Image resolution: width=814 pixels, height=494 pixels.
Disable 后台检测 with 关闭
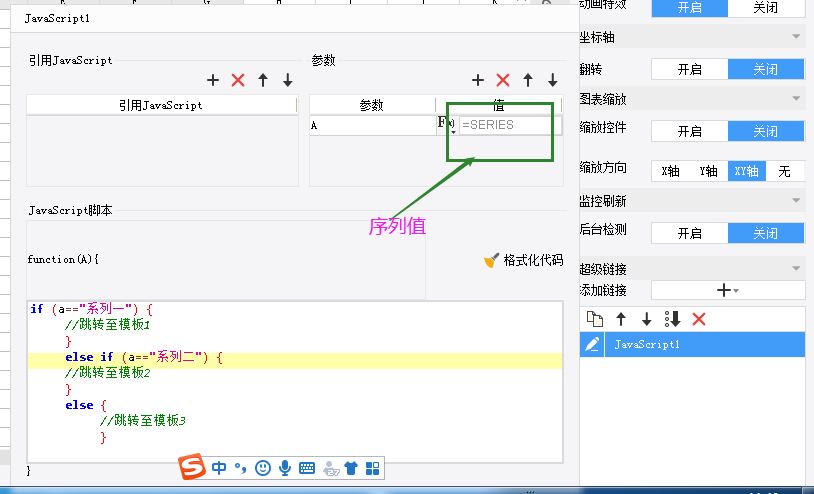[x=766, y=233]
